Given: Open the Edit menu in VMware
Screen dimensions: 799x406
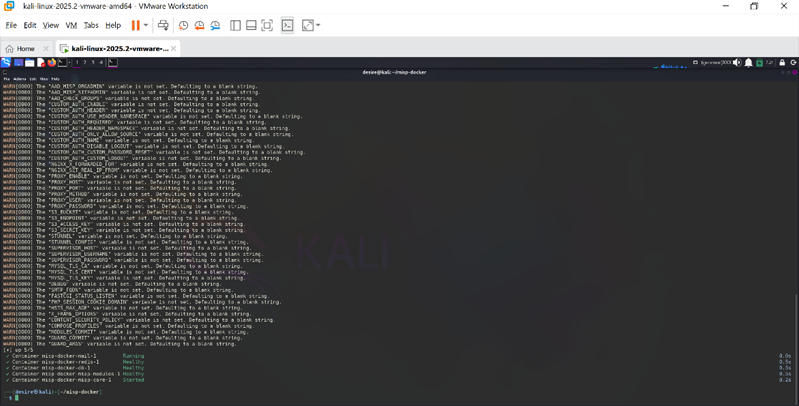Looking at the screenshot, I should point(30,25).
